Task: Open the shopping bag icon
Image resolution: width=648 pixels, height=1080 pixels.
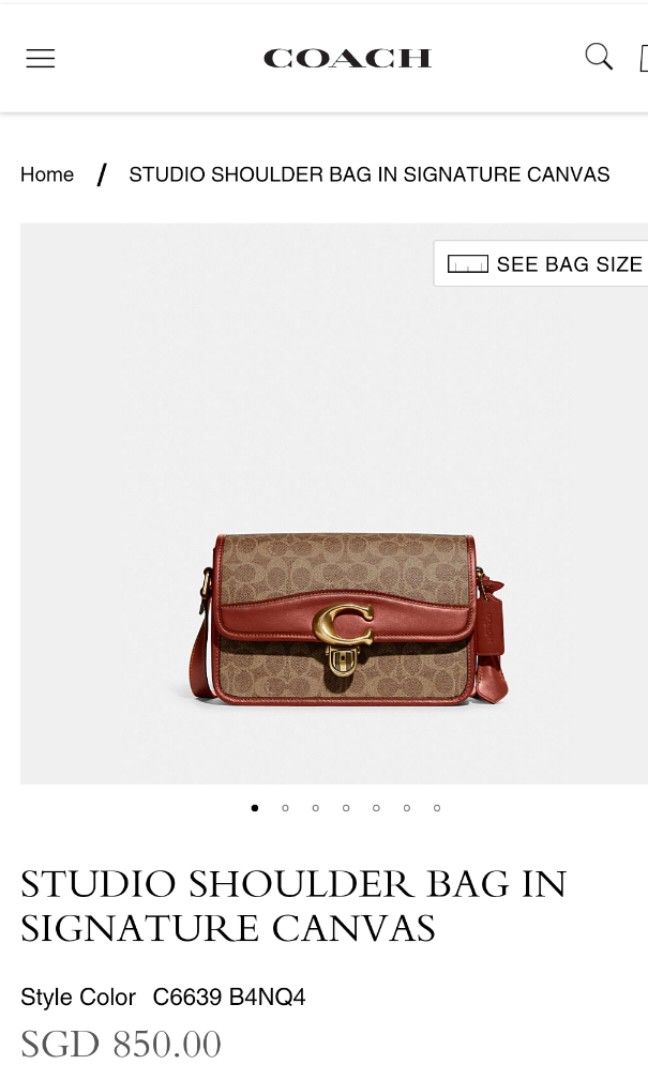Action: coord(643,58)
